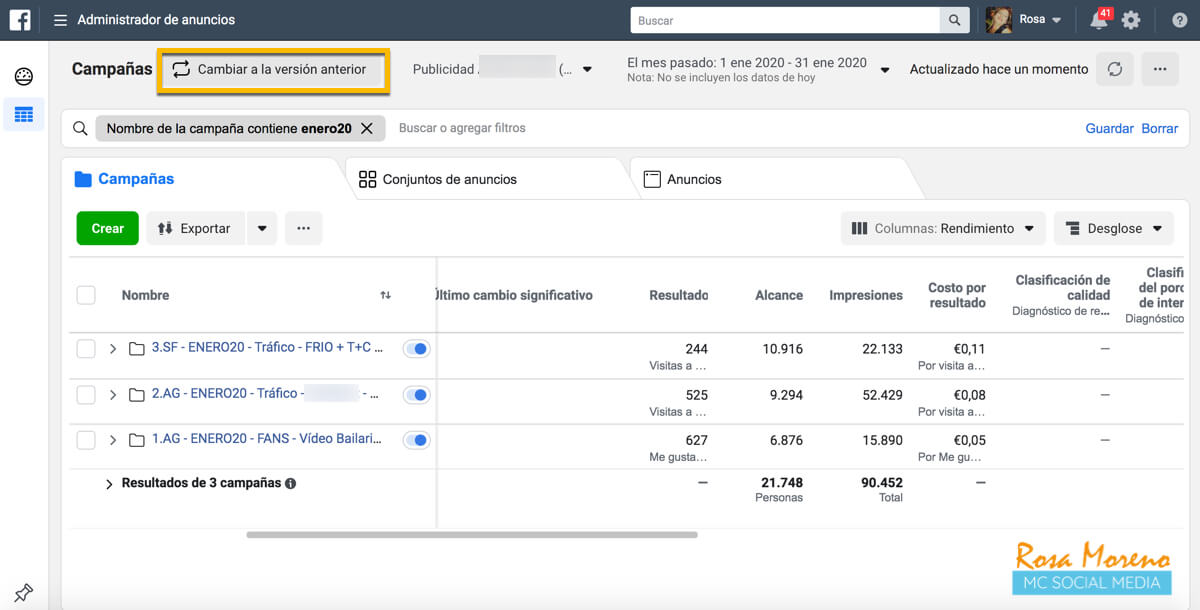Screen dimensions: 1200x610
Task: Click the help question mark icon
Action: (x=1179, y=20)
